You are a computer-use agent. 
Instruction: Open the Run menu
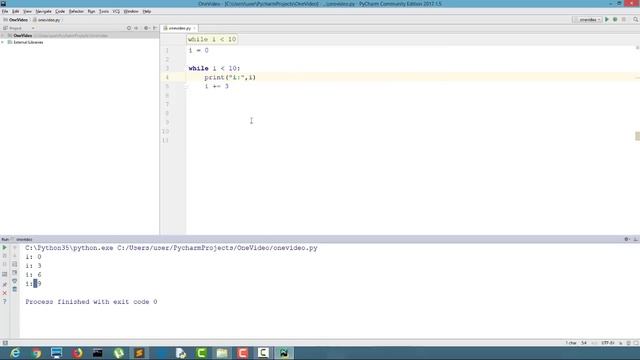(x=91, y=11)
